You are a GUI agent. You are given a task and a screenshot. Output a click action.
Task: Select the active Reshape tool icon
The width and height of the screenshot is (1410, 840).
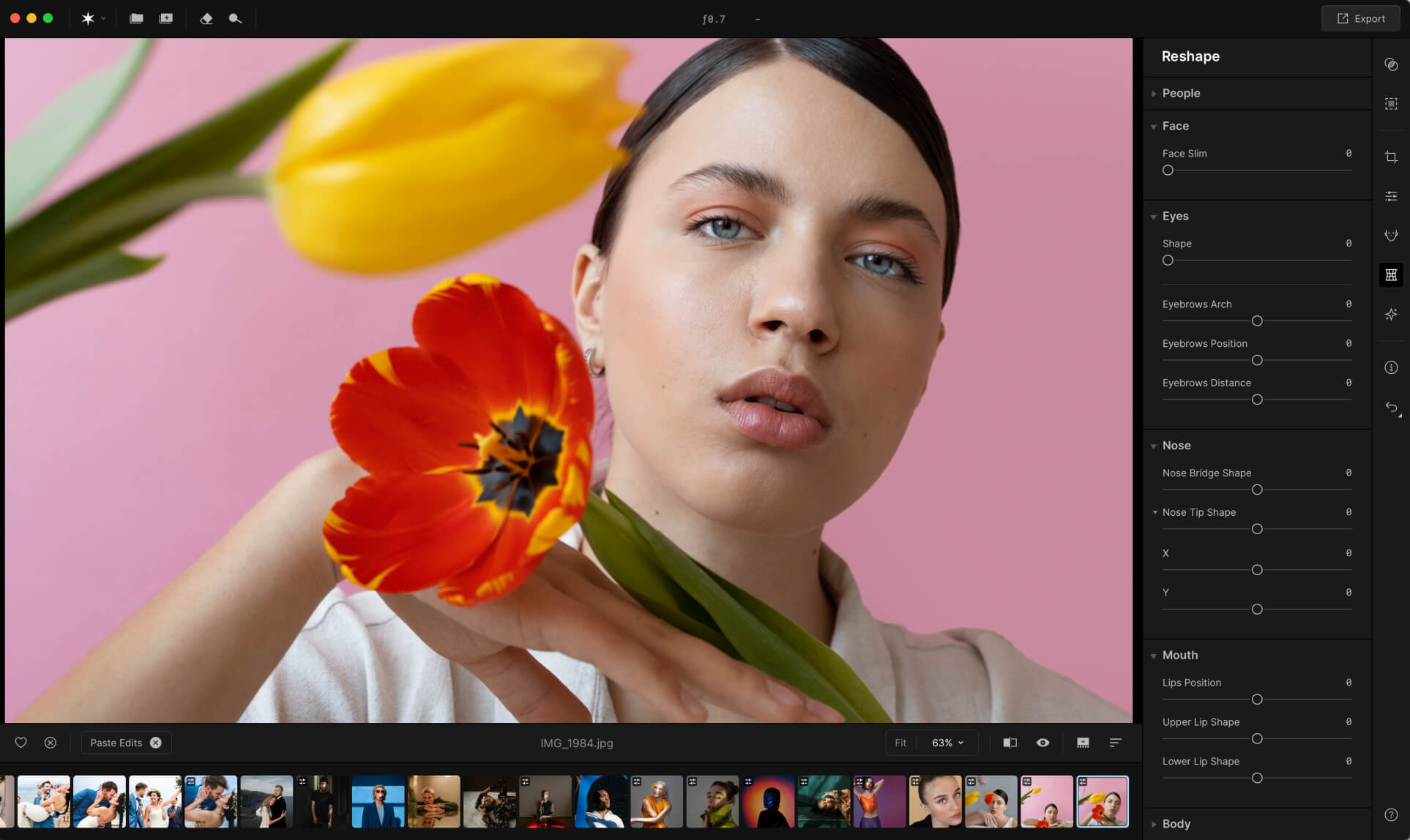click(x=1391, y=275)
